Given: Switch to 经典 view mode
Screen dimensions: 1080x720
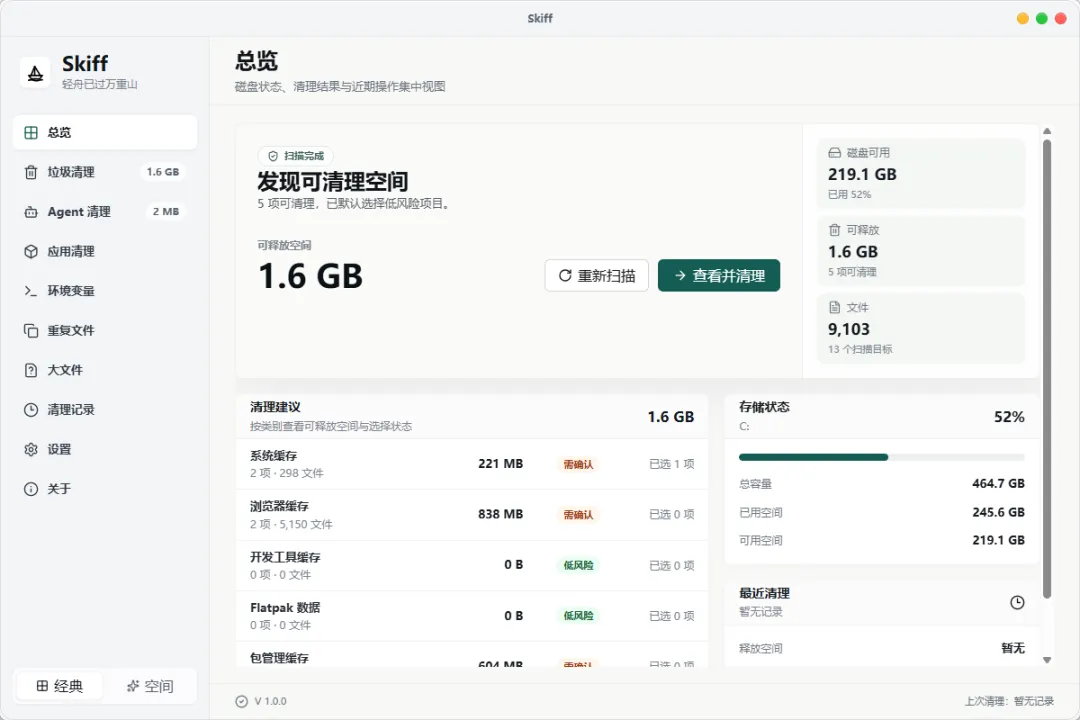Looking at the screenshot, I should coord(60,686).
